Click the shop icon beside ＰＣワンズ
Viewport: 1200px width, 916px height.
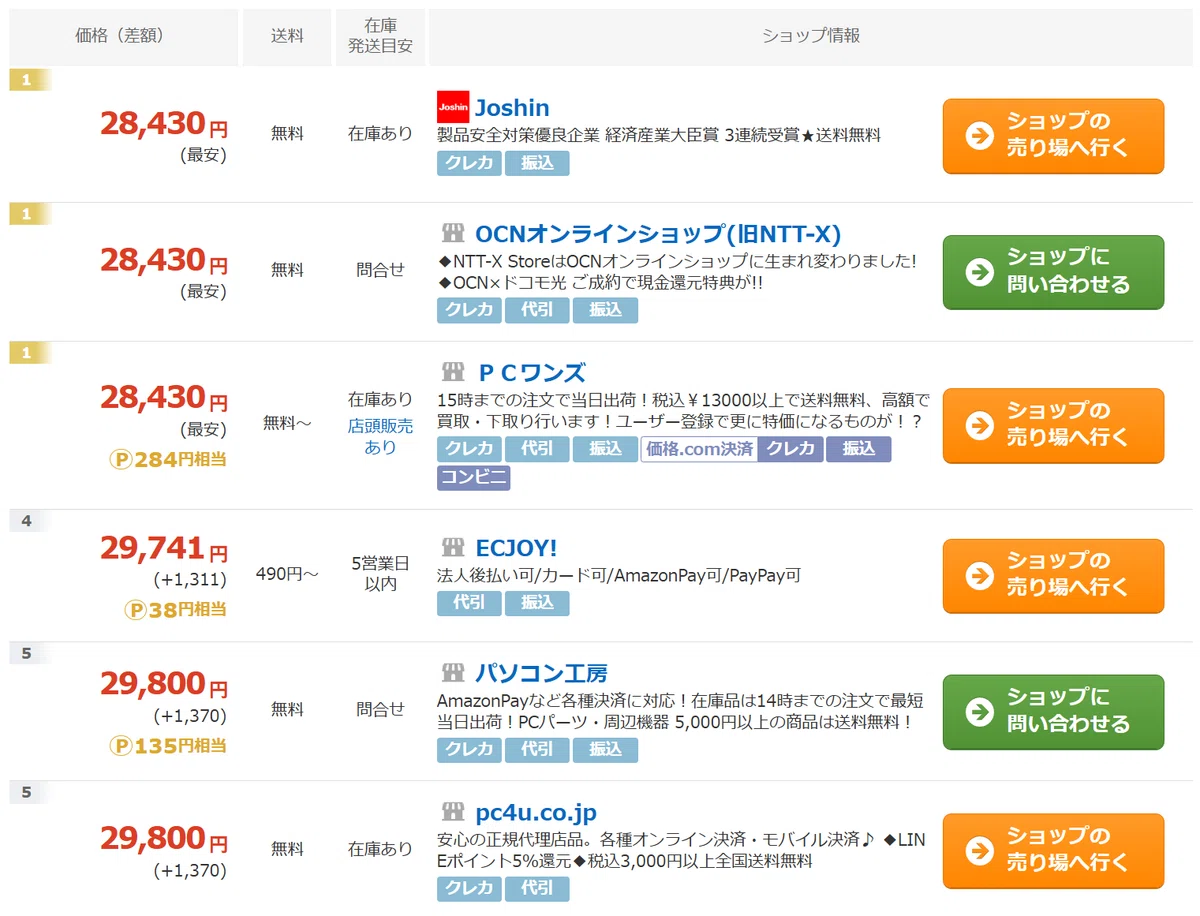[453, 373]
